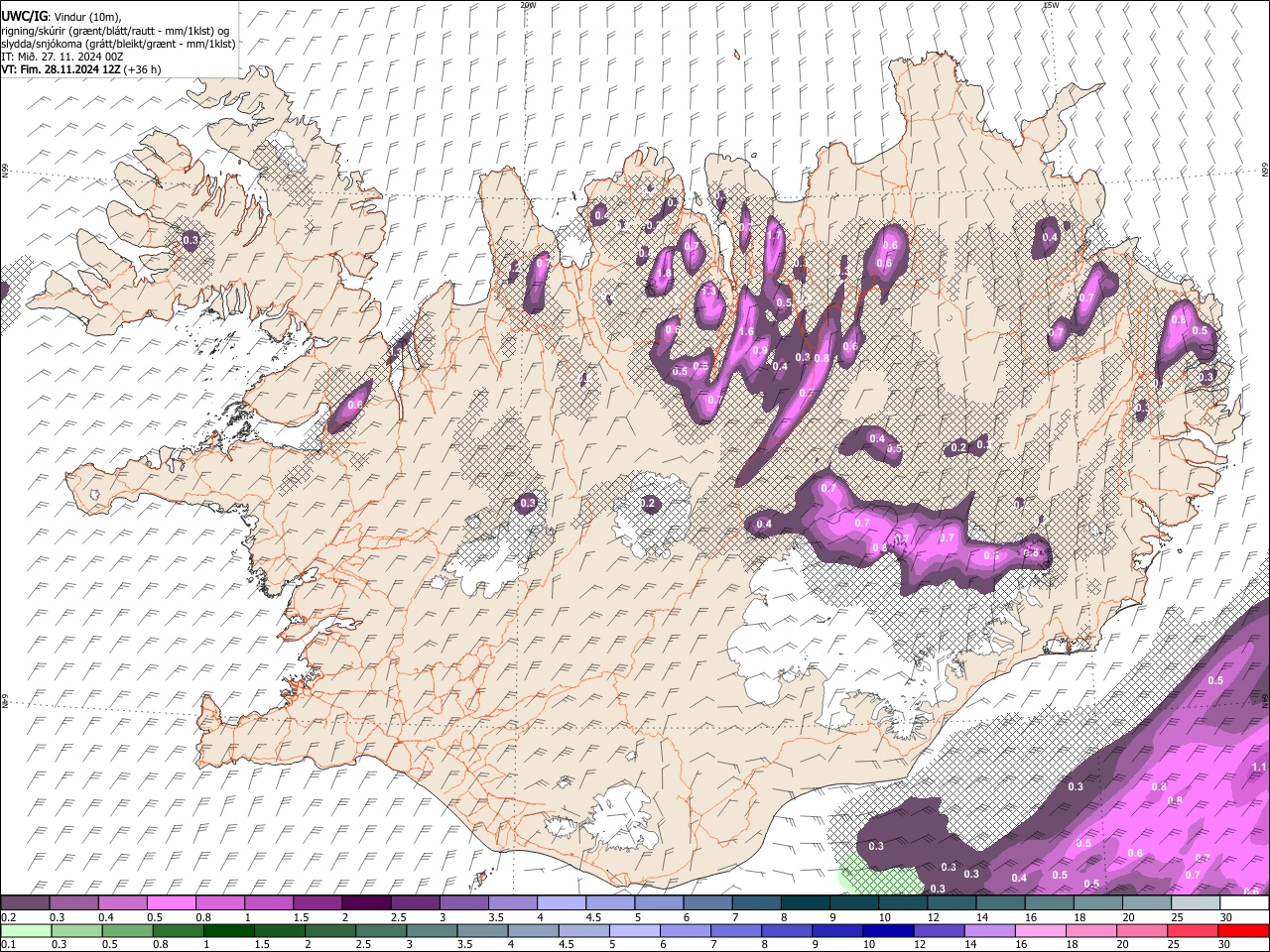
Task: Click the 'slydda/snjókoma' legend description line
Action: tap(118, 44)
